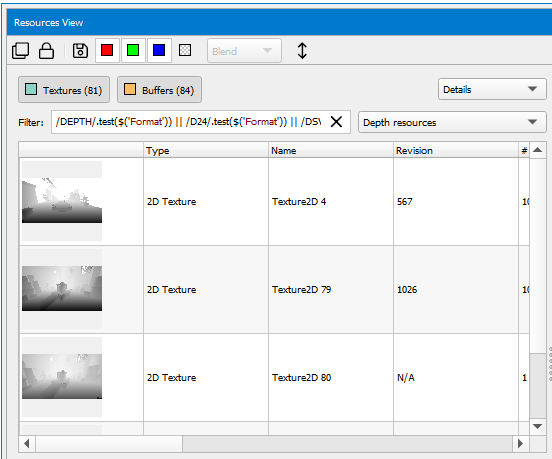This screenshot has height=459, width=552.
Task: Click revision value 1026
Action: (407, 290)
